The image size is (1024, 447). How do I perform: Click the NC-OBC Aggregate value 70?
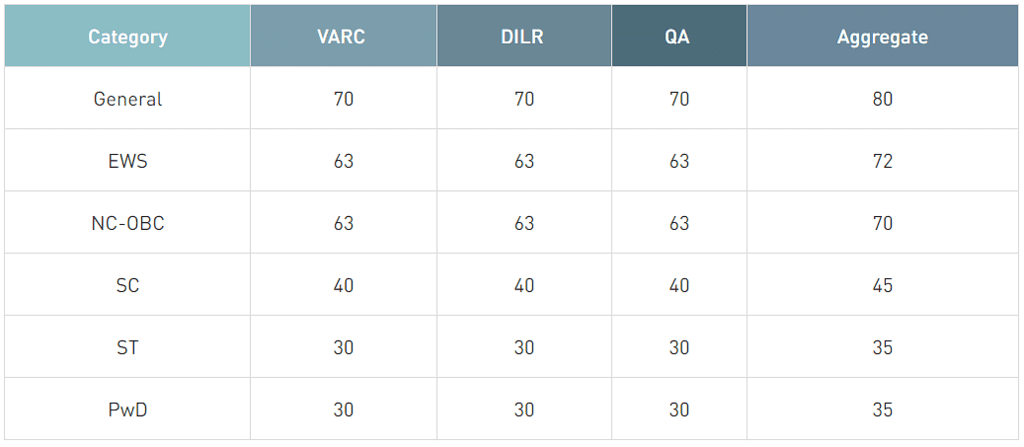tap(882, 223)
